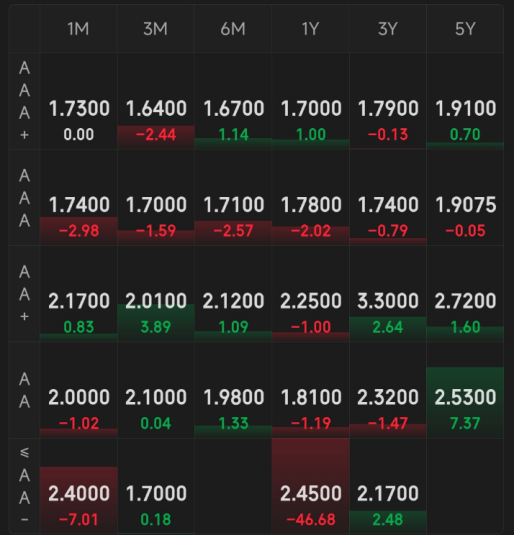
Task: Select the 3M tenor column header
Action: (x=156, y=29)
